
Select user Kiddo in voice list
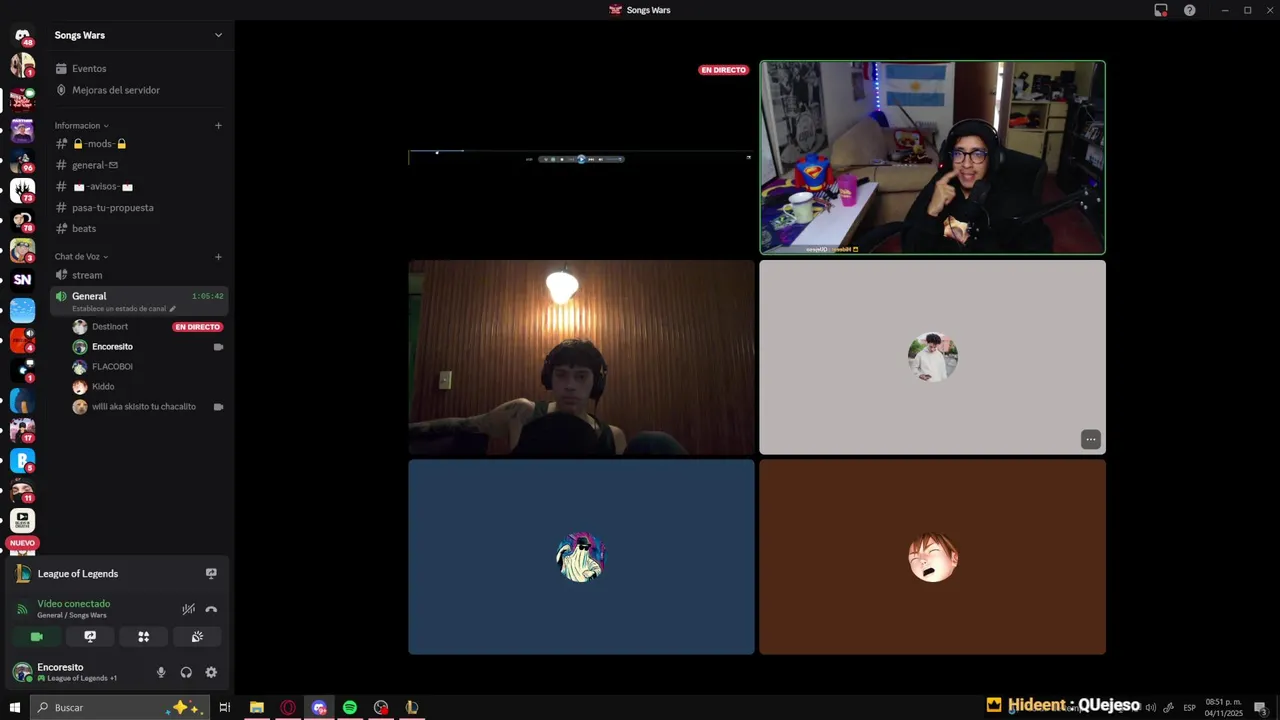103,387
